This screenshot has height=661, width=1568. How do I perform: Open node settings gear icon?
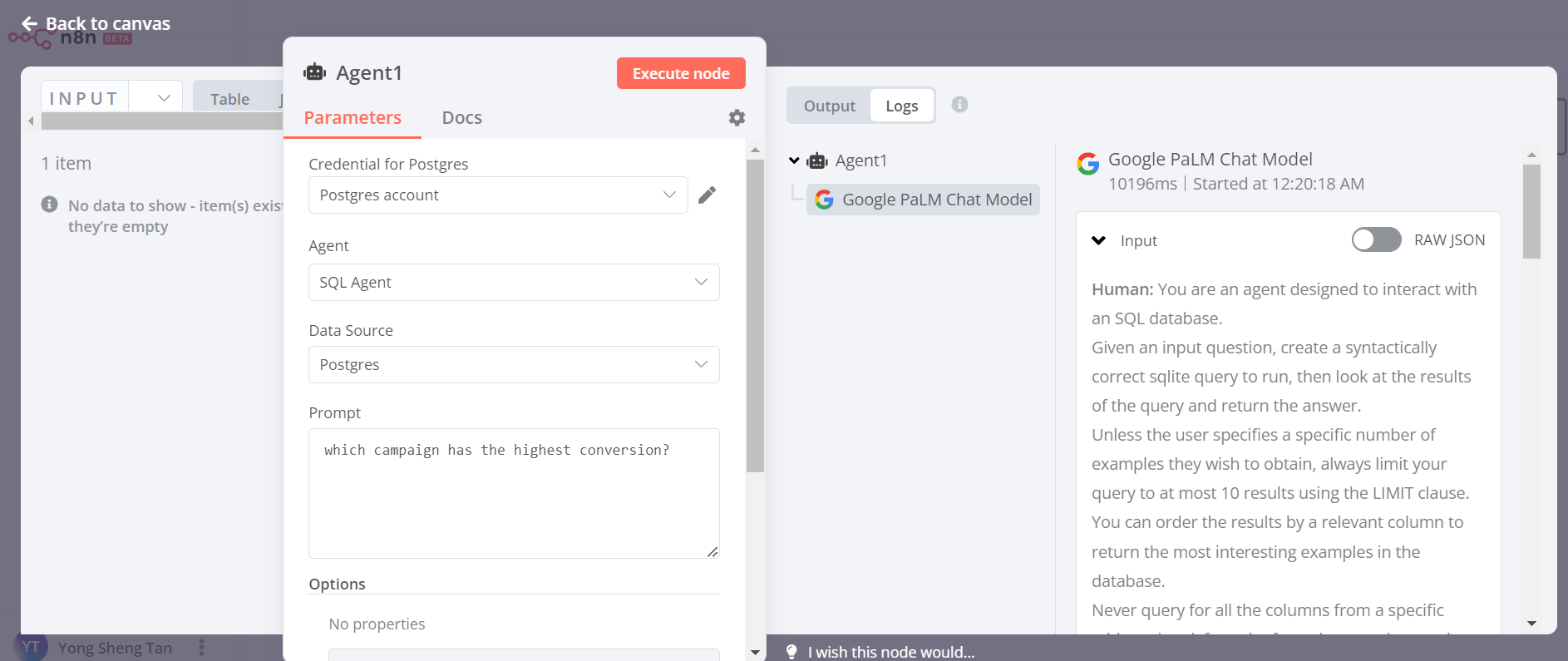(737, 118)
